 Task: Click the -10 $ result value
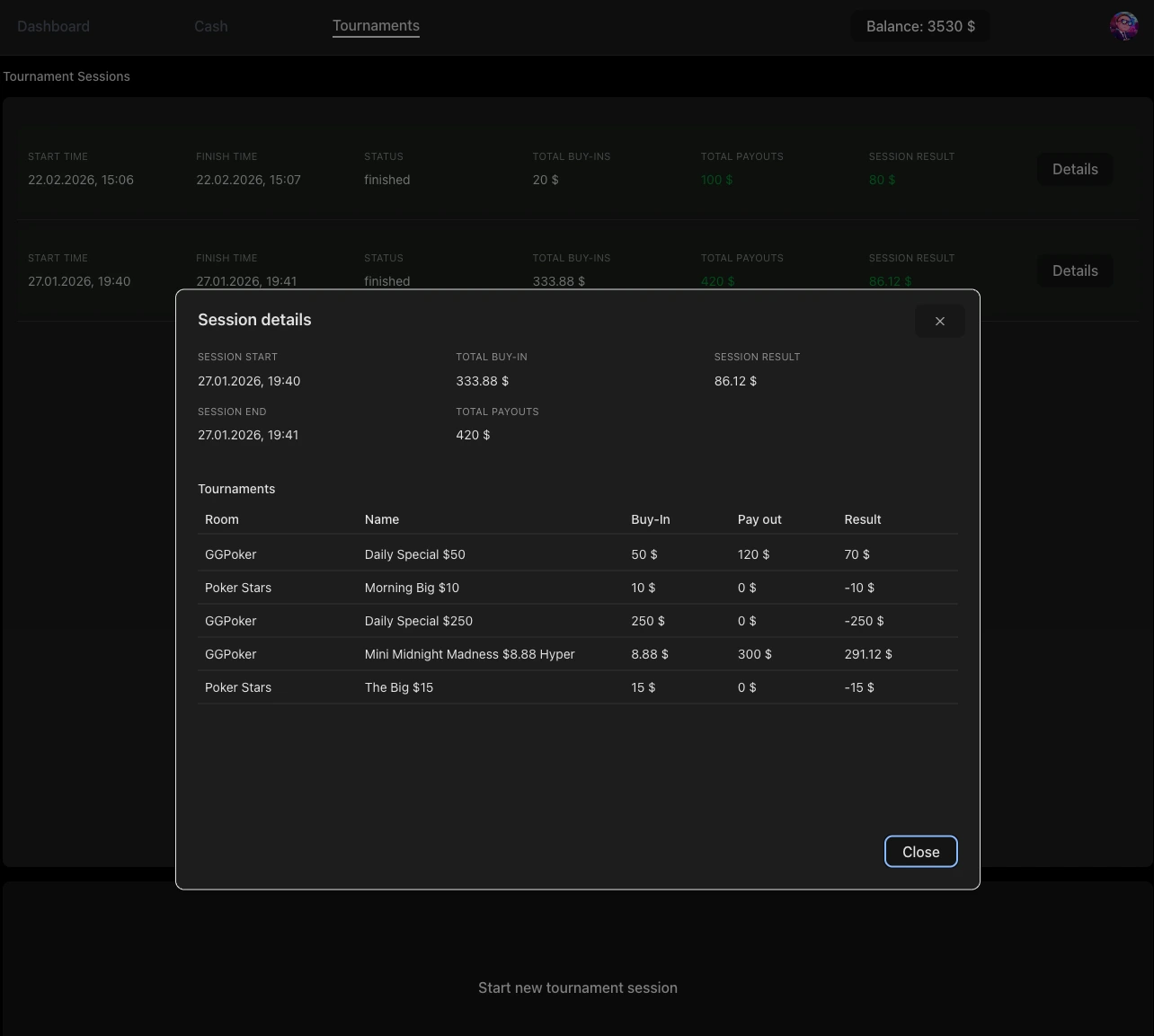859,588
